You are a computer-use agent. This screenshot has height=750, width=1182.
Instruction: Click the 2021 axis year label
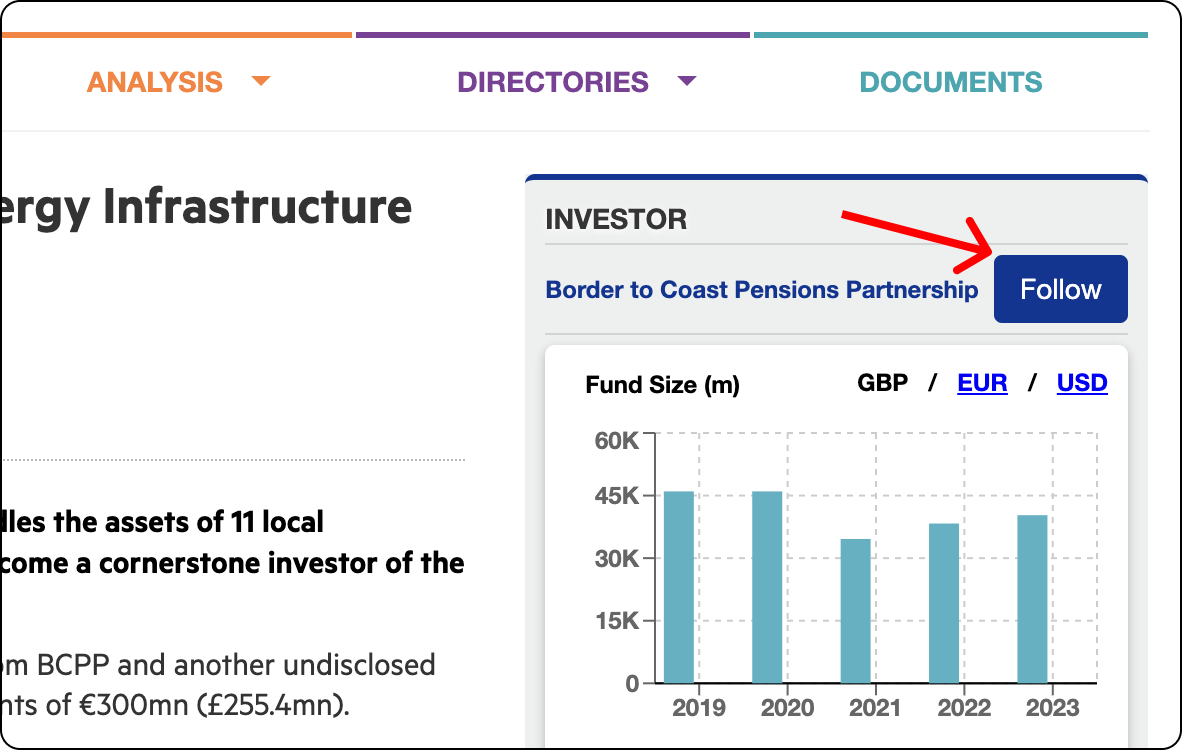875,708
